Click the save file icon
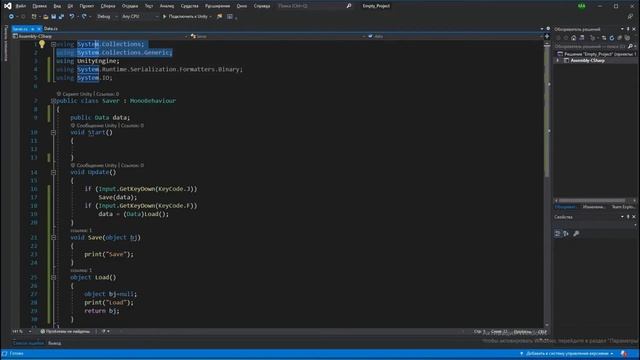The height and width of the screenshot is (360, 640). click(53, 17)
